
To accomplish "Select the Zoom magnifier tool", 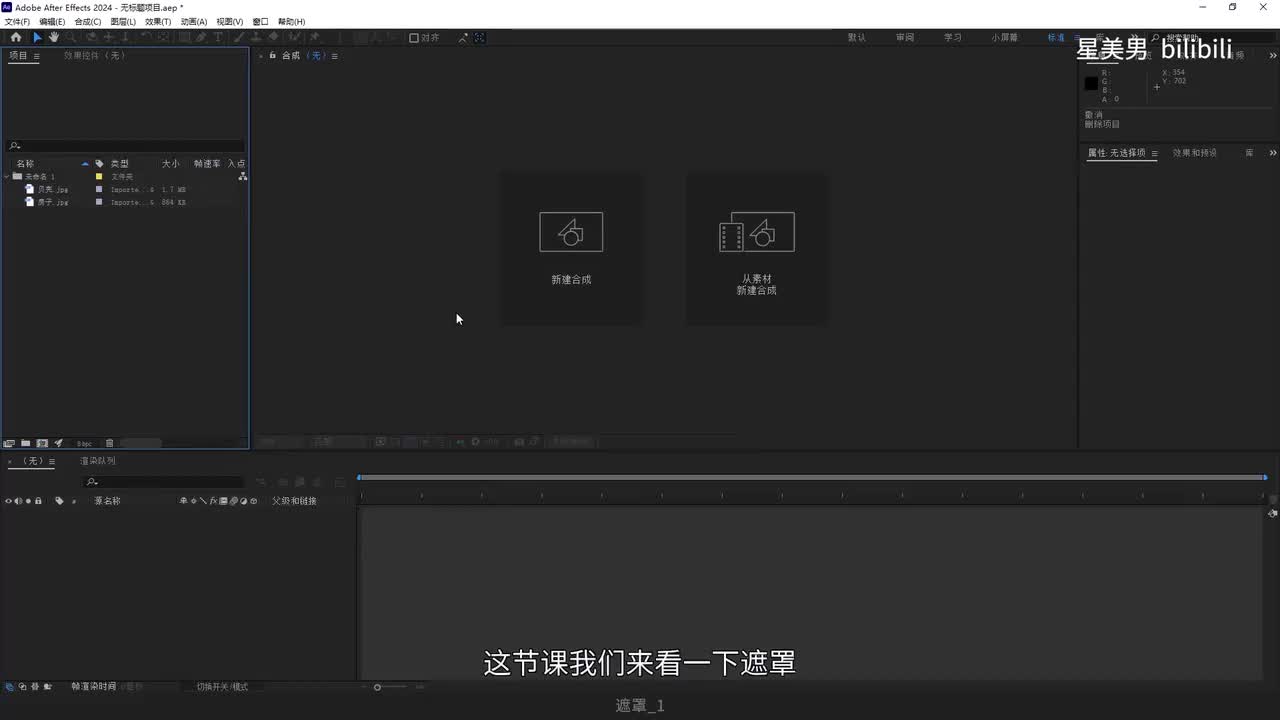I will pos(70,37).
